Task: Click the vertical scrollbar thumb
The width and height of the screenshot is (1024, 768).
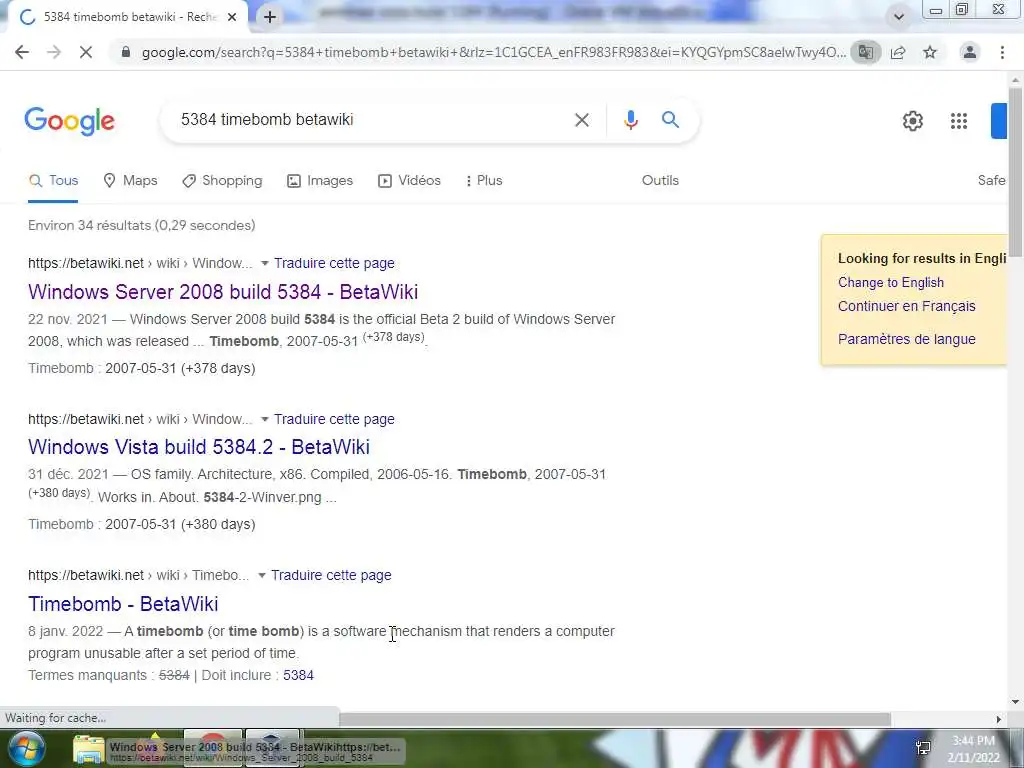Action: [x=1015, y=170]
